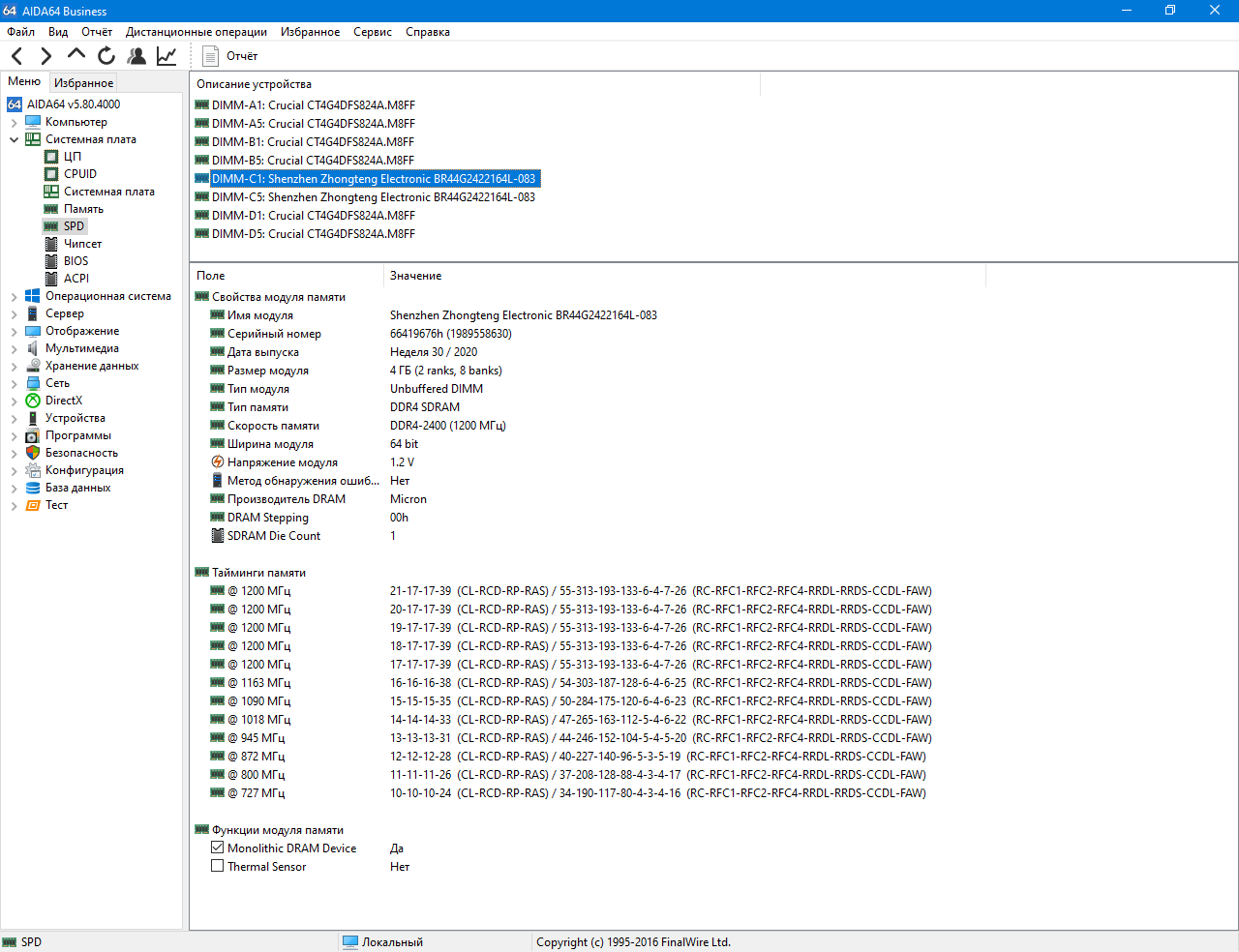Click the Сервер tower icon
This screenshot has height=952, width=1239.
point(33,313)
